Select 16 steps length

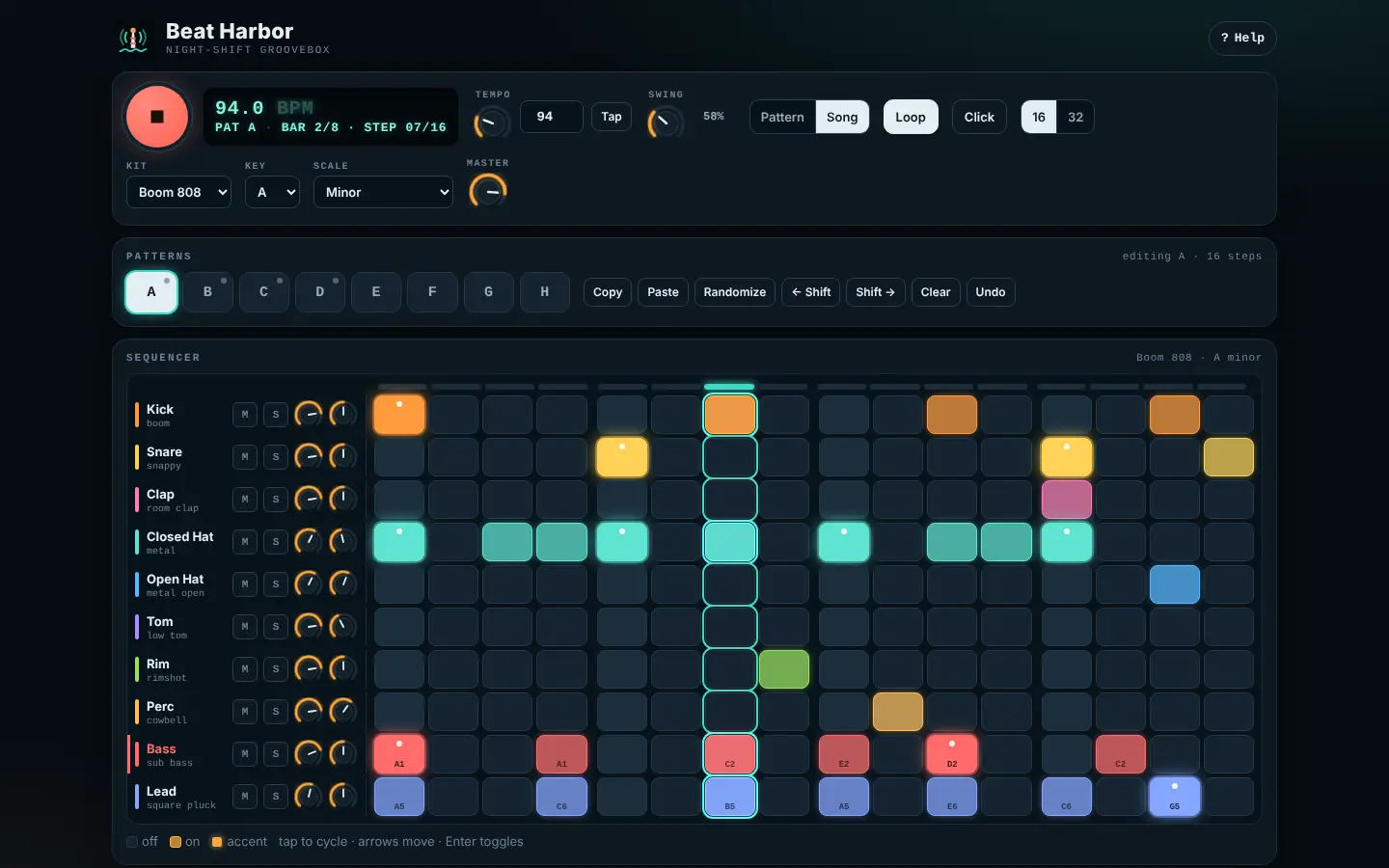click(x=1039, y=117)
